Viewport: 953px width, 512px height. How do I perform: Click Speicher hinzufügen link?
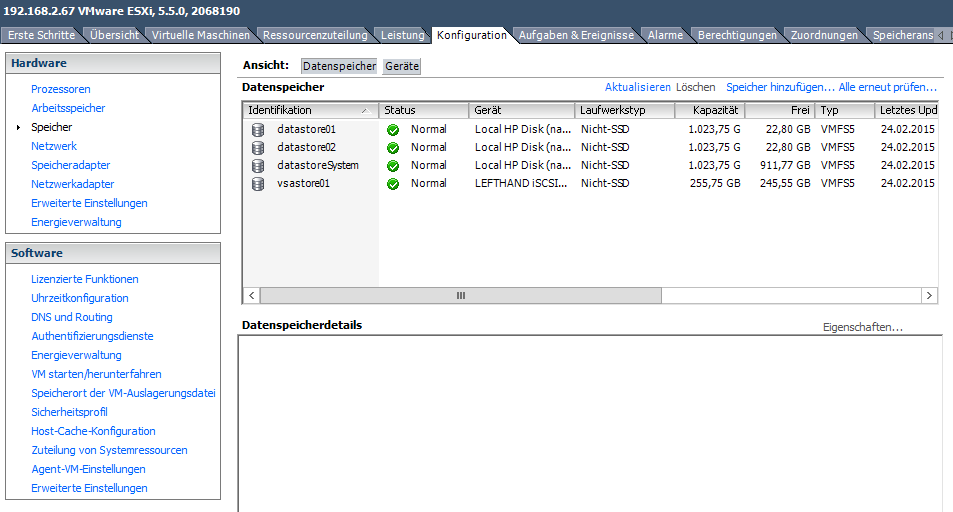(780, 87)
